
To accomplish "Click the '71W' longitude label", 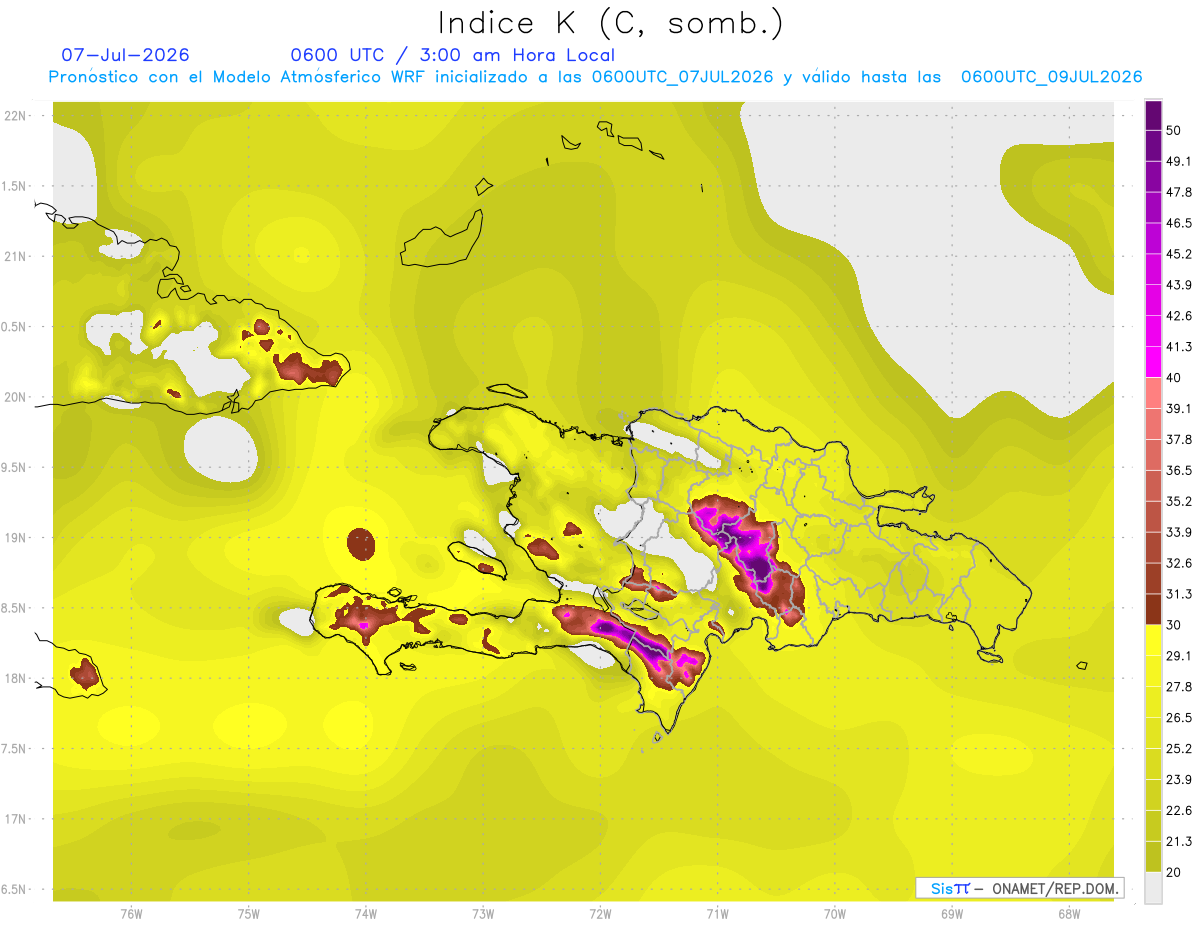I will coord(717,914).
